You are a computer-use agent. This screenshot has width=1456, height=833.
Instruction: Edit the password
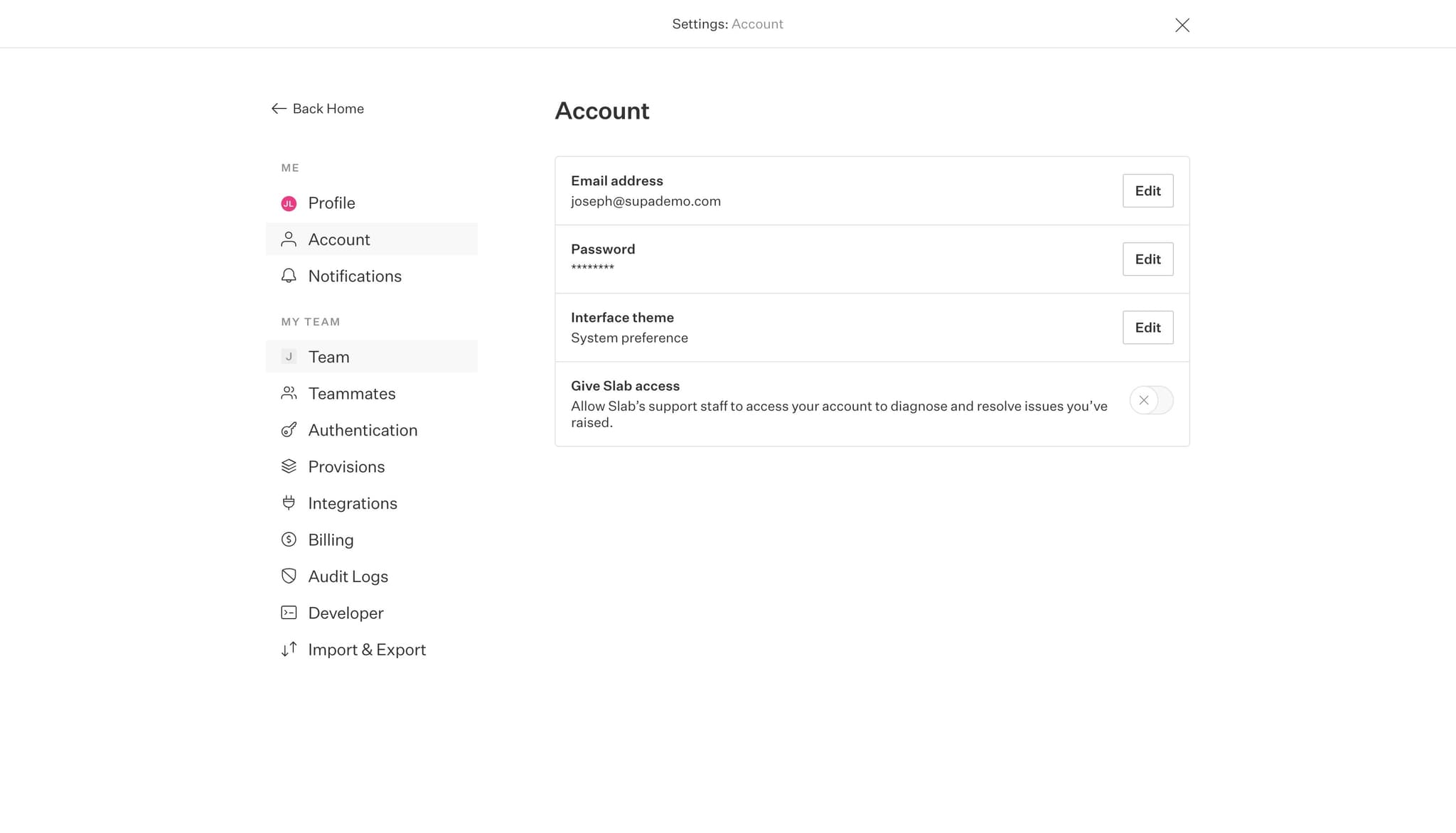point(1147,259)
